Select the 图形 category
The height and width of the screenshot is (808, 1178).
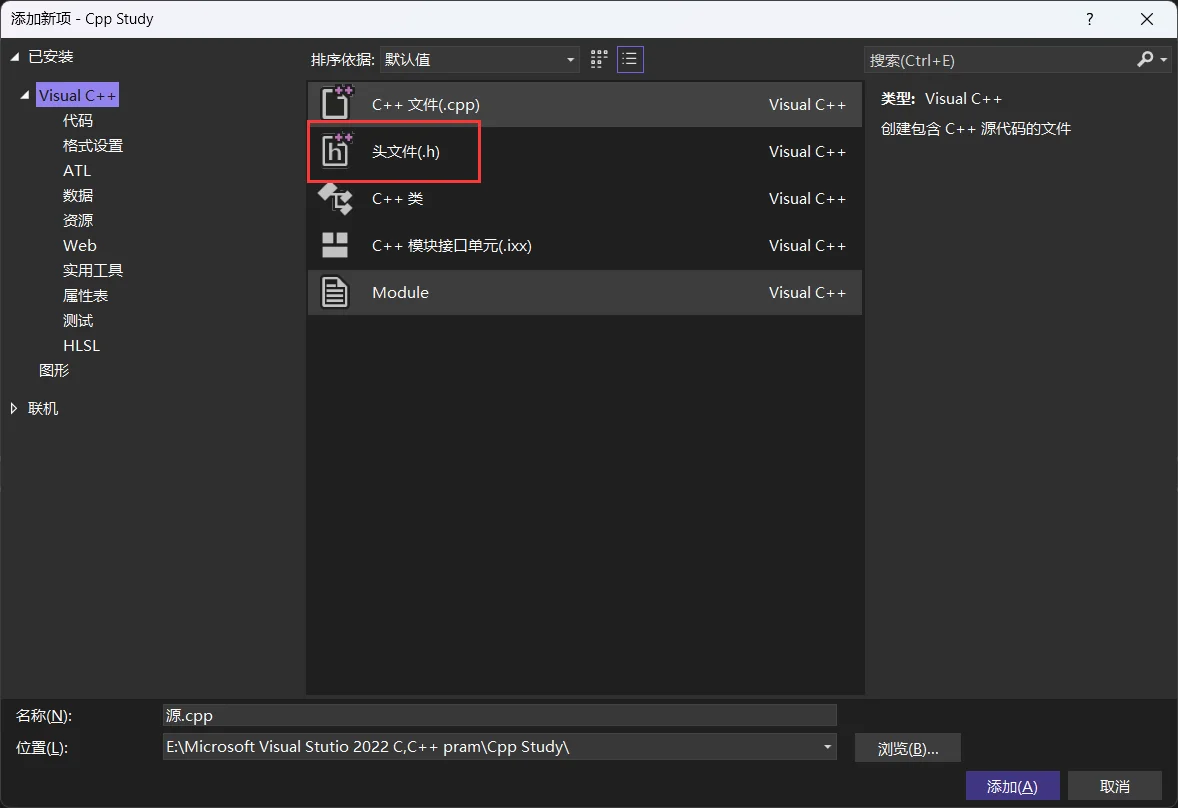click(54, 370)
